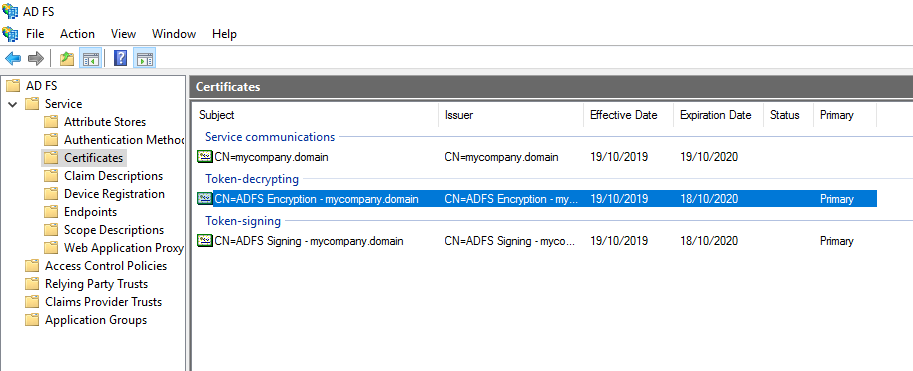Select the CN=ADFS Encryption certificate row
The width and height of the screenshot is (913, 371).
[536, 199]
